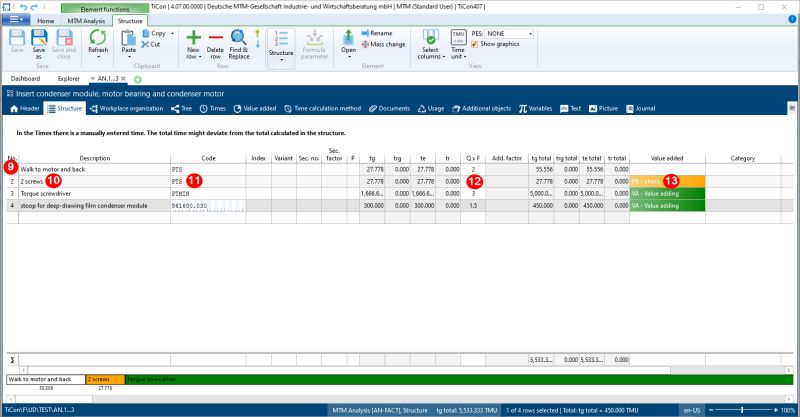Select row Walk to motor and back
800x417 pixels.
pyautogui.click(x=399, y=169)
